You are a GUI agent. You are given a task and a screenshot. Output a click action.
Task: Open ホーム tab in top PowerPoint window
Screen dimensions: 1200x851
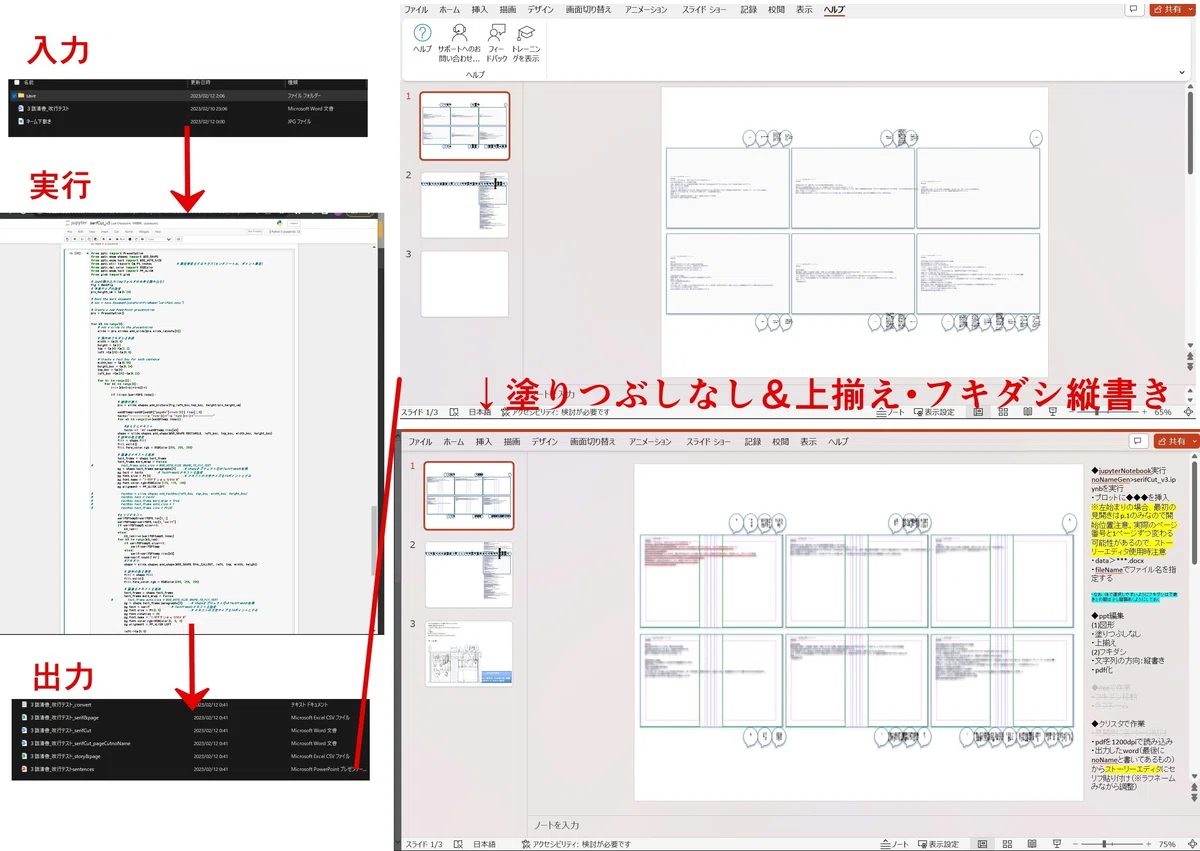pos(451,9)
